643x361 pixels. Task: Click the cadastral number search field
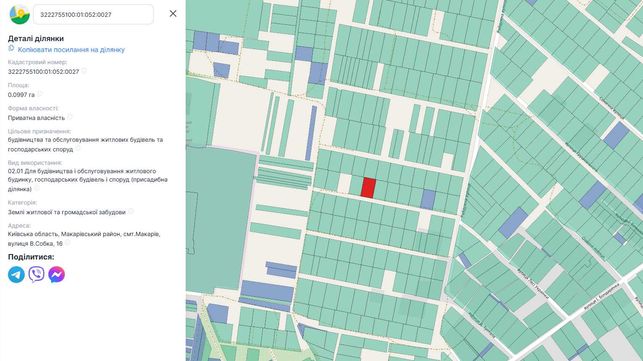click(x=93, y=14)
